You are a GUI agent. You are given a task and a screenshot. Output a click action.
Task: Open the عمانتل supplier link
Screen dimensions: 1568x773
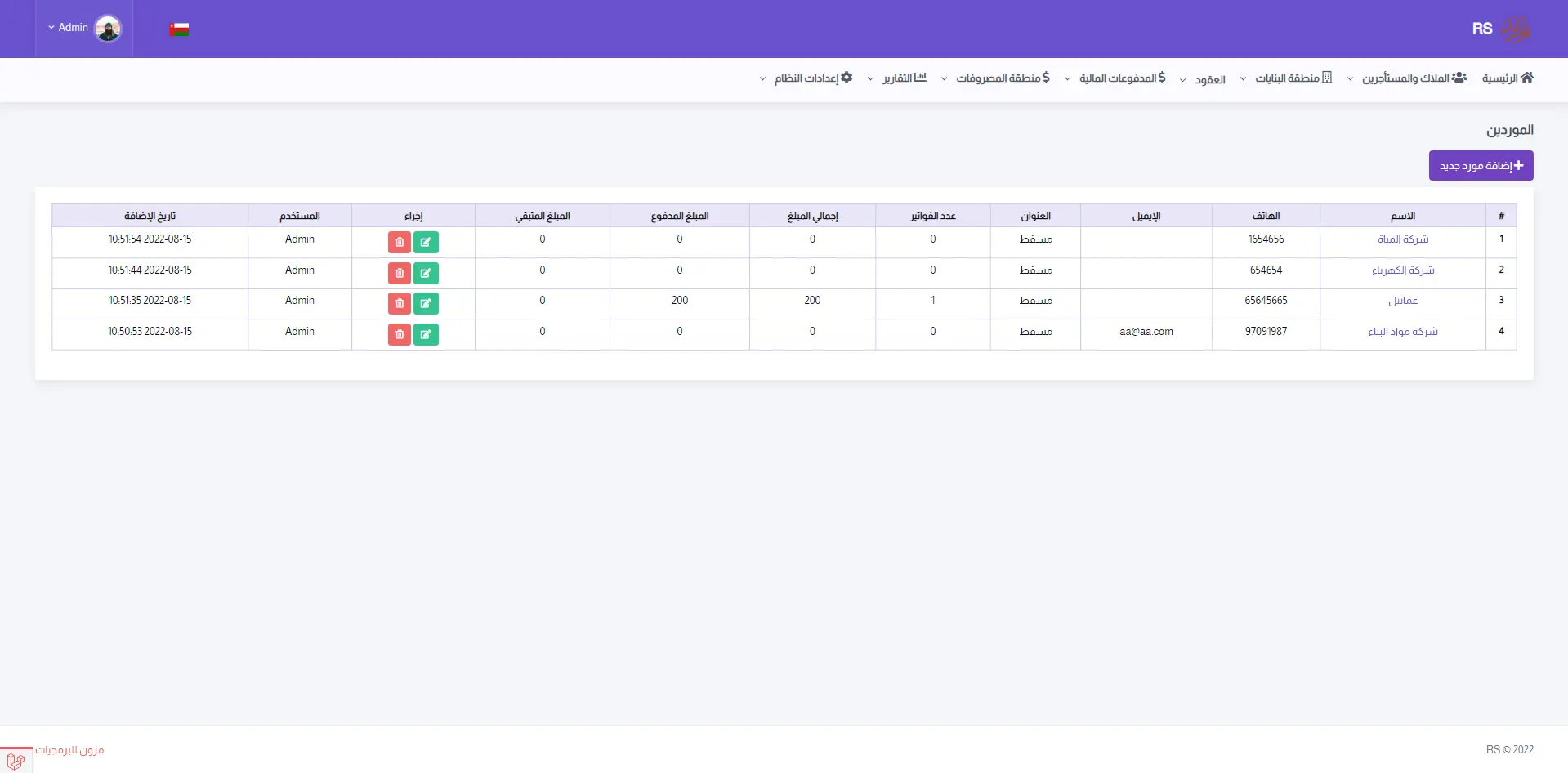click(1403, 301)
